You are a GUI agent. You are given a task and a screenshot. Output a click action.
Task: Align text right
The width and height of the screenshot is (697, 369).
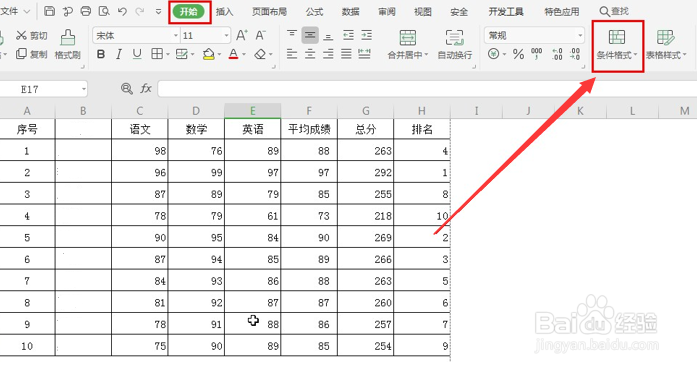pyautogui.click(x=328, y=54)
